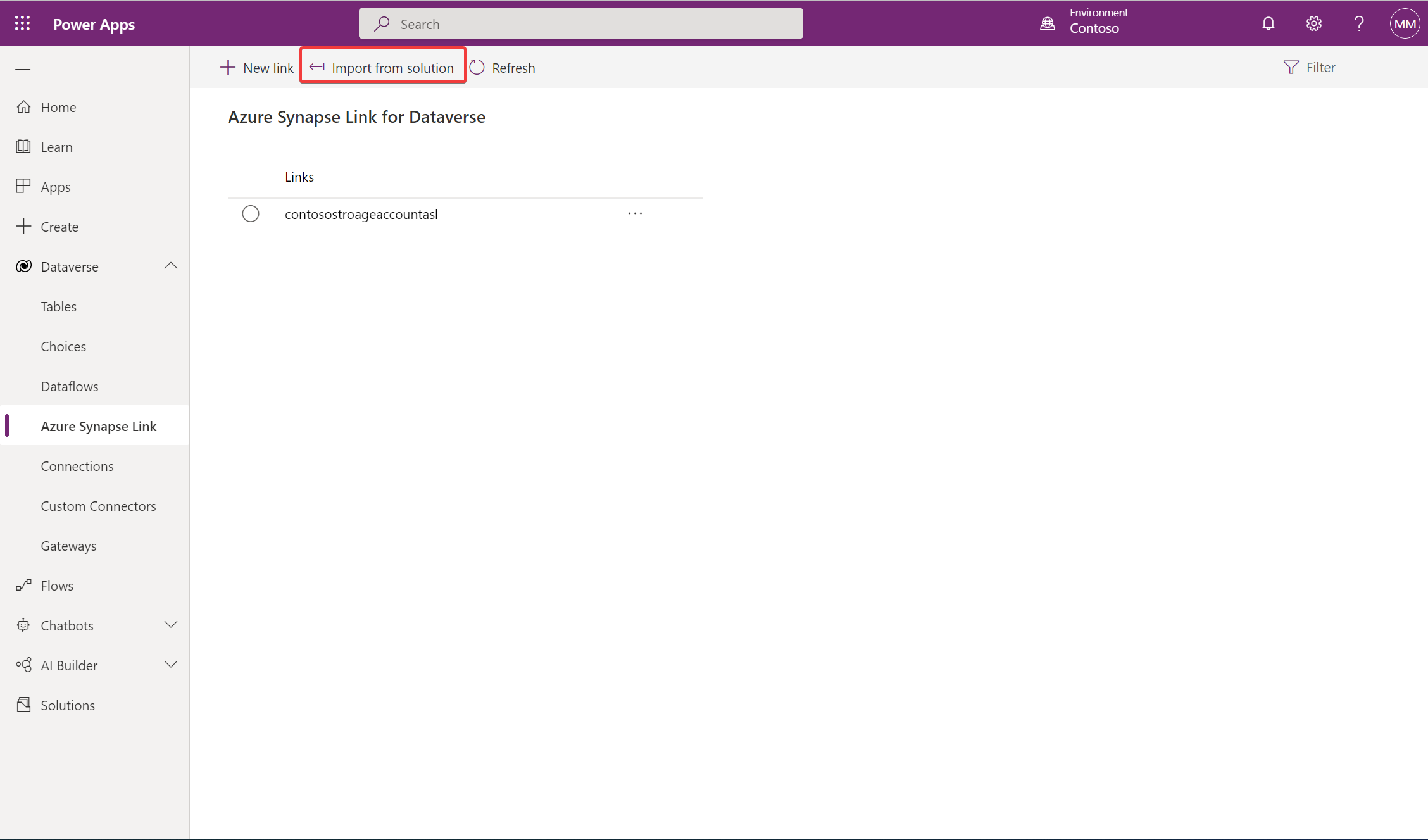This screenshot has width=1428, height=840.
Task: Open the Azure Synapse Link menu item
Action: [x=98, y=425]
